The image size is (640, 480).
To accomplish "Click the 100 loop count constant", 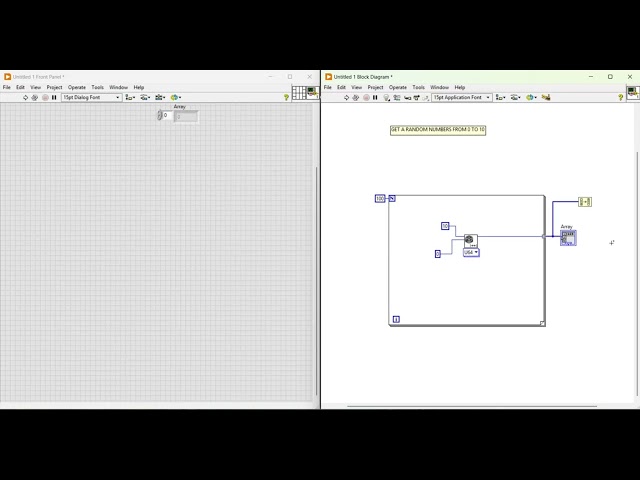I will [x=380, y=199].
